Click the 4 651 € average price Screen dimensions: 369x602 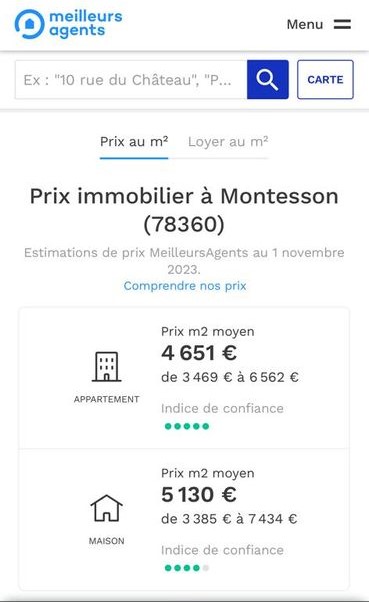click(199, 353)
